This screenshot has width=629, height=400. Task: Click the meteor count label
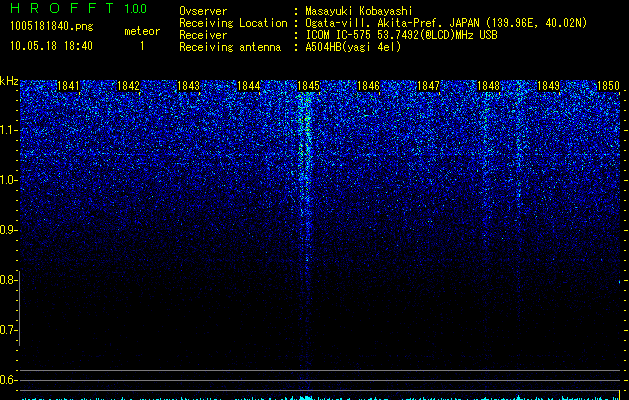coord(142,31)
